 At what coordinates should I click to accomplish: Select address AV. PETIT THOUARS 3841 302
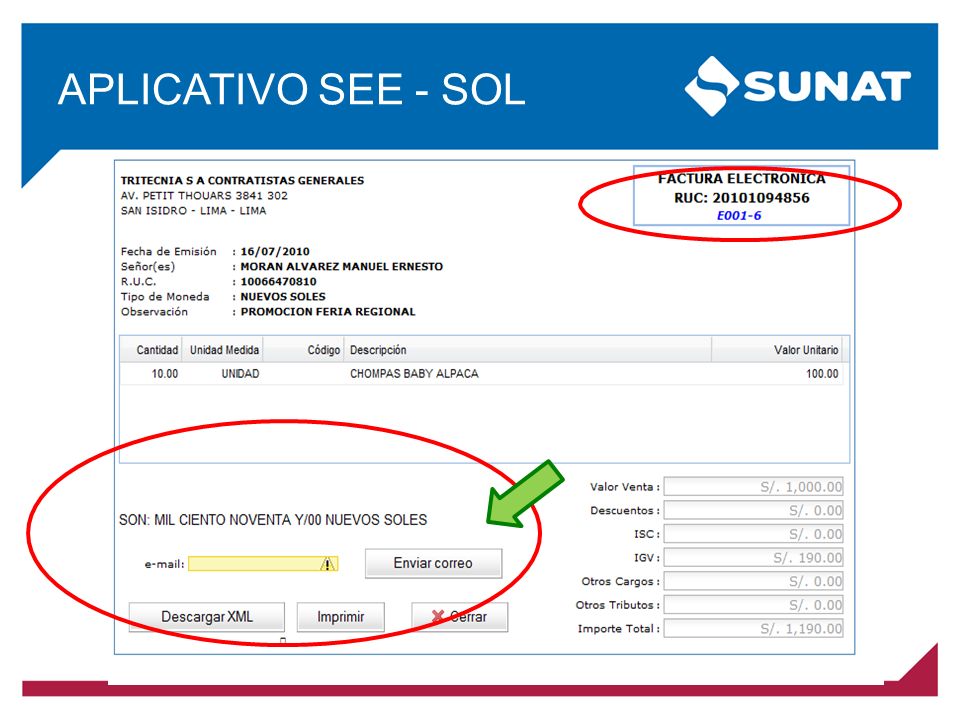pos(204,196)
